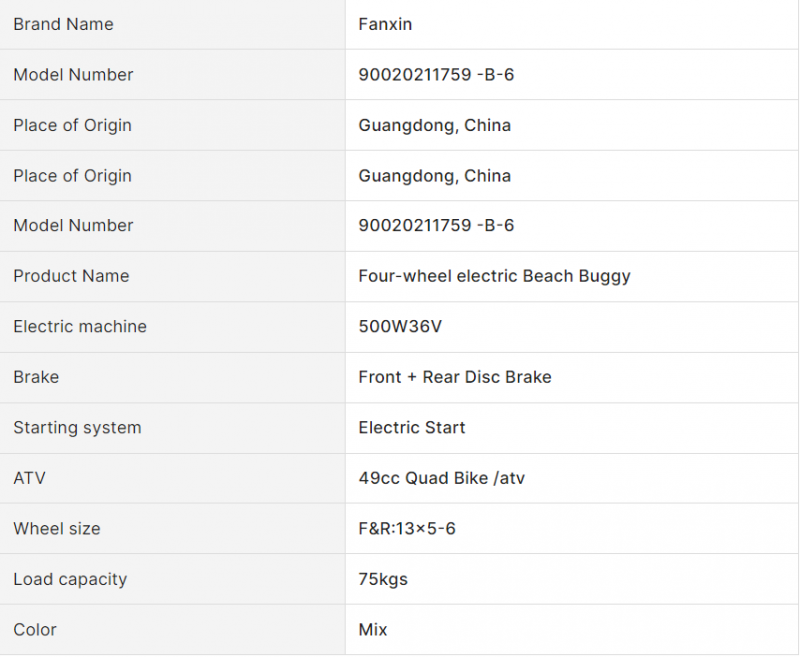Select the Fanxin brand value
The width and height of the screenshot is (800, 657).
click(385, 24)
